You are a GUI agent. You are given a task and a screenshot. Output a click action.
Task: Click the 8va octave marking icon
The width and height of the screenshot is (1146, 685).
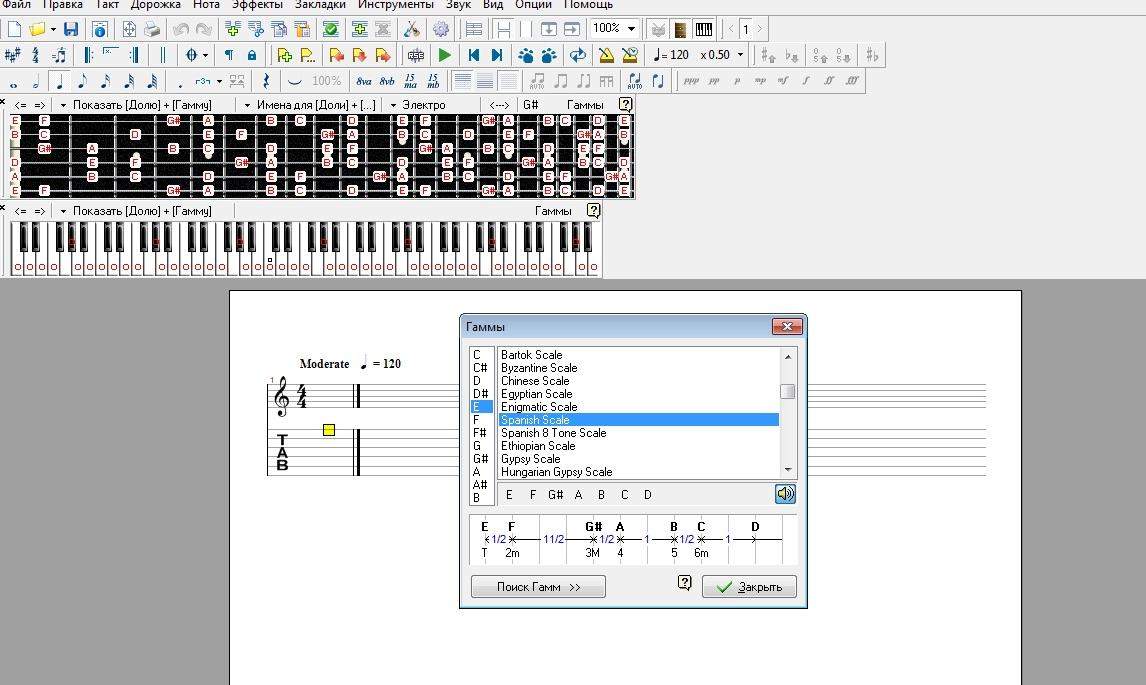coord(364,81)
